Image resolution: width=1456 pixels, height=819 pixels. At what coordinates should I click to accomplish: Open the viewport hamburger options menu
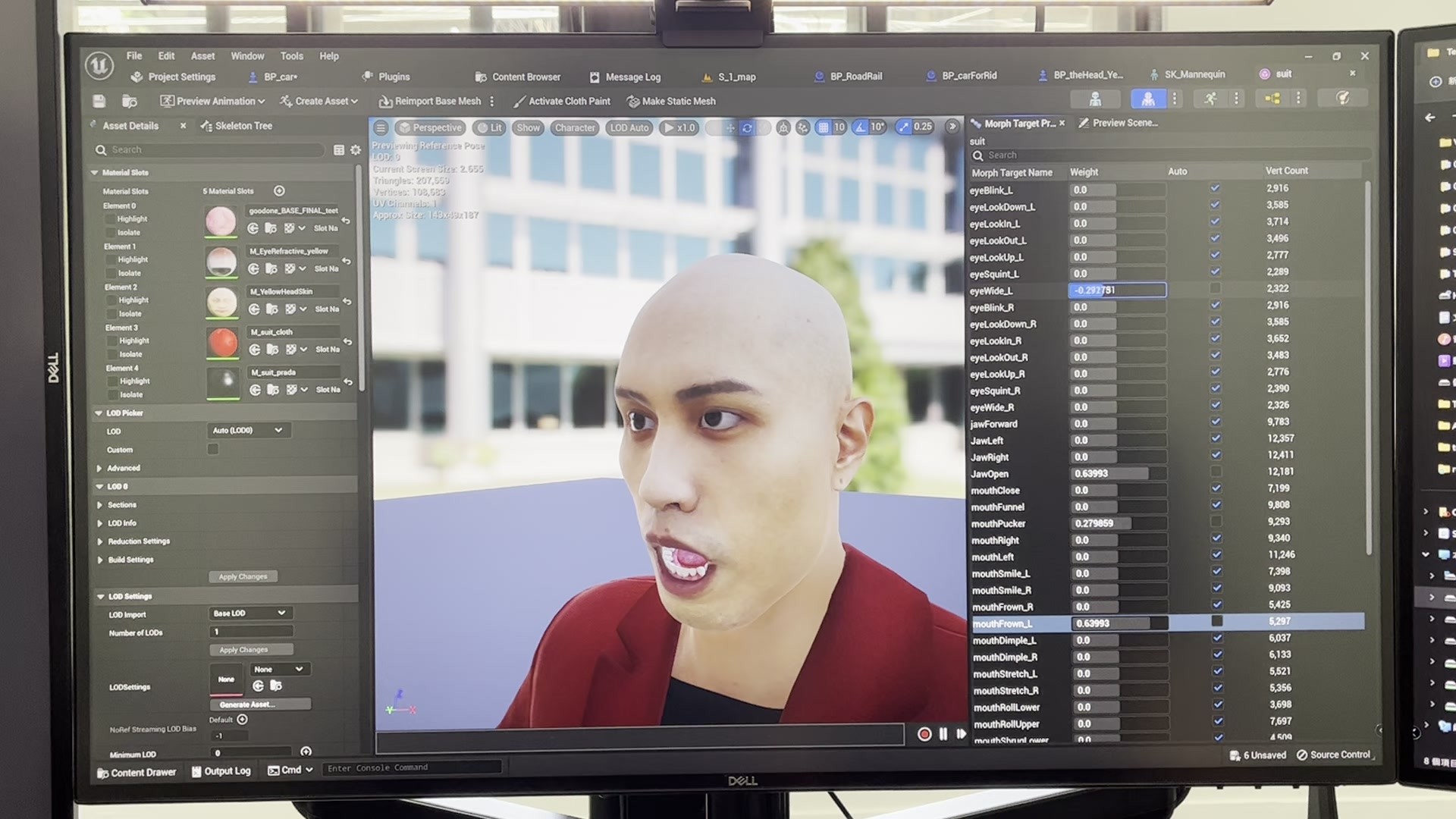pos(381,127)
